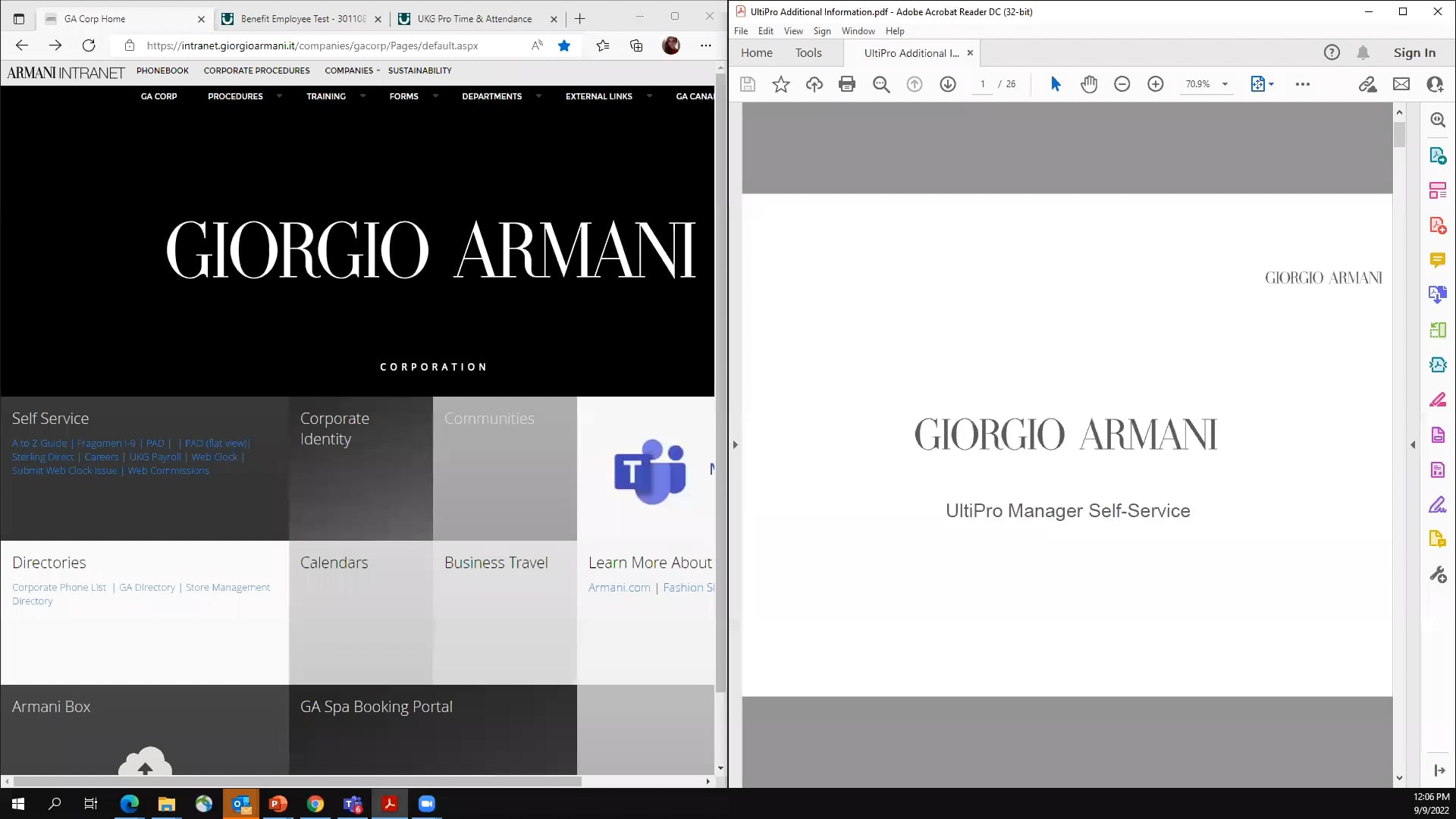Viewport: 1456px width, 819px height.
Task: Bookmark PDF with the star icon
Action: (780, 84)
